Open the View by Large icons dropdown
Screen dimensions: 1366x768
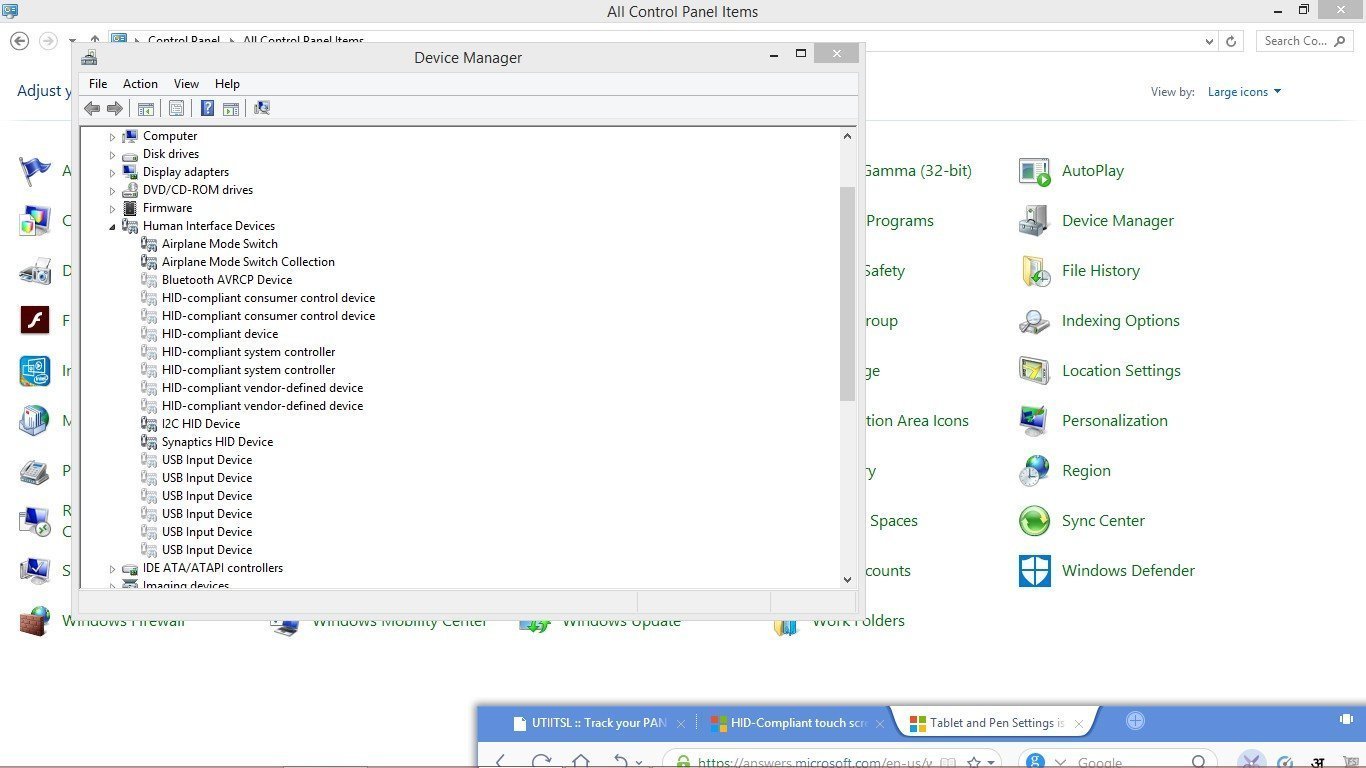[x=1244, y=92]
